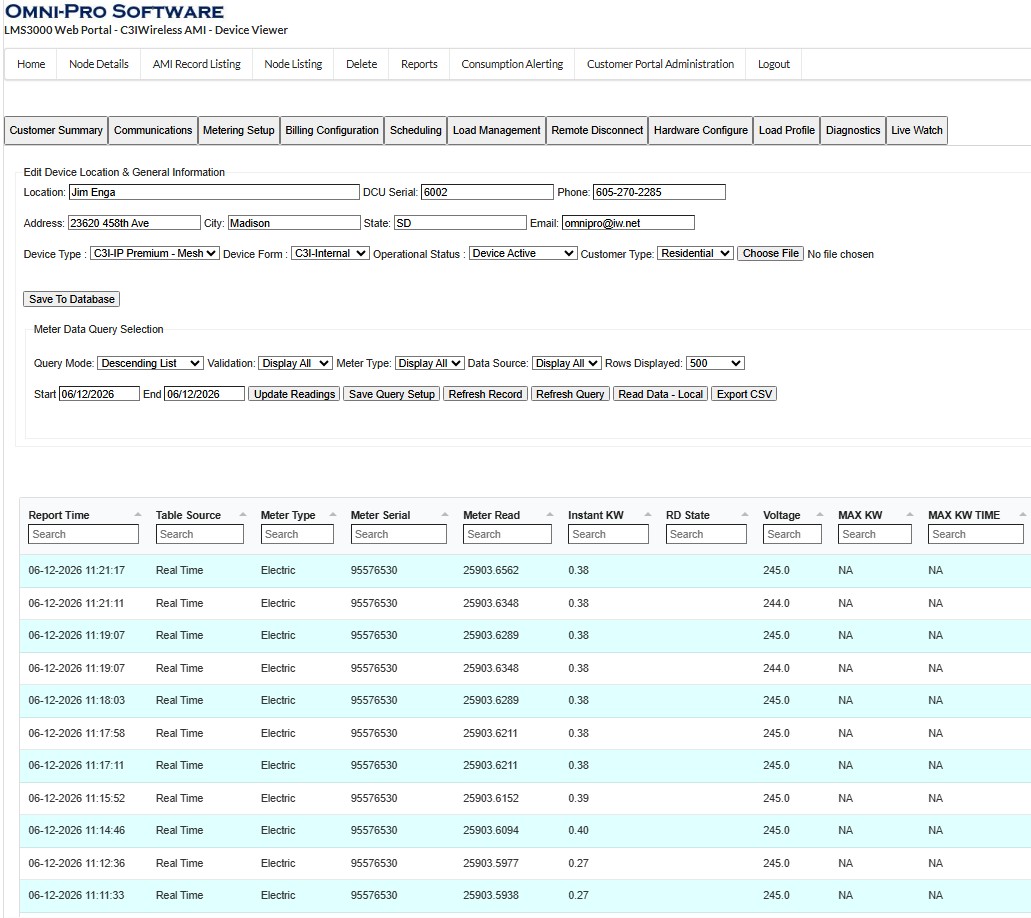Open Node Listing page

[293, 64]
